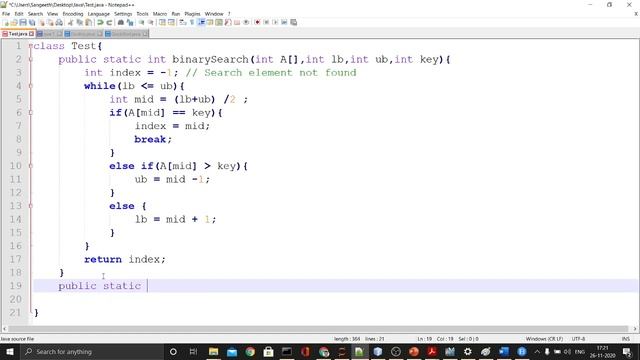Open the File menu
This screenshot has width=640, height=360.
point(6,14)
